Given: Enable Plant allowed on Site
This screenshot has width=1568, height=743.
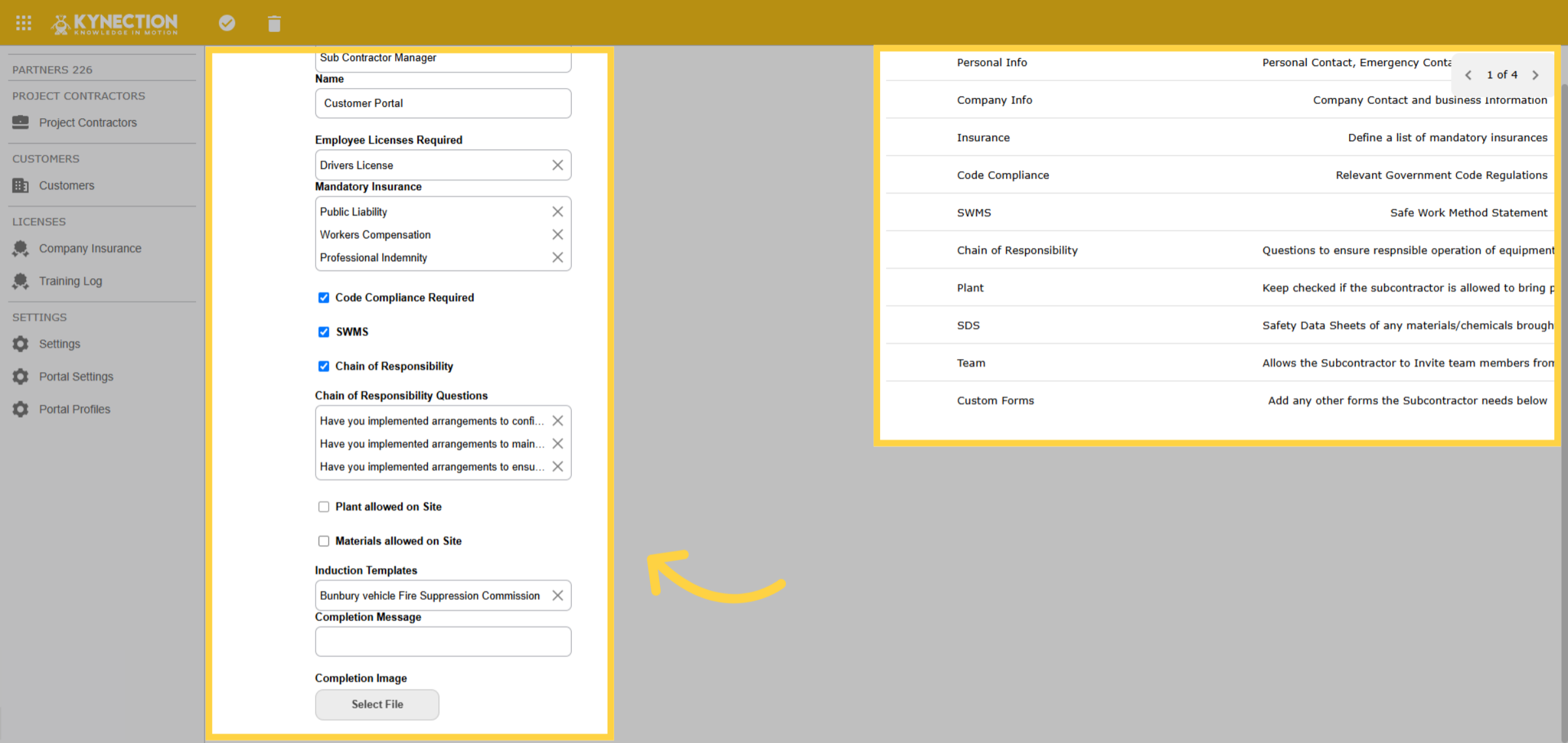Looking at the screenshot, I should (323, 507).
